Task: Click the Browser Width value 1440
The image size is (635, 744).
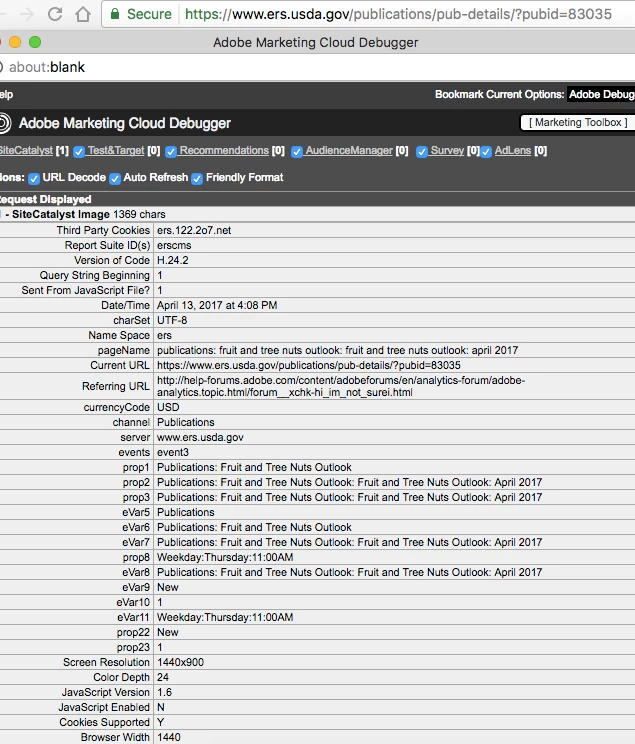Action: (x=168, y=737)
